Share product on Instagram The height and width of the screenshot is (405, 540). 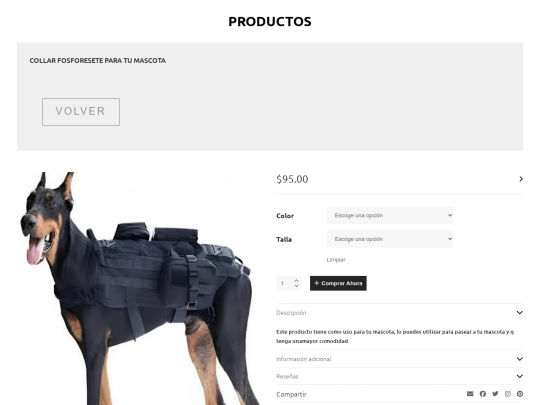coord(508,394)
